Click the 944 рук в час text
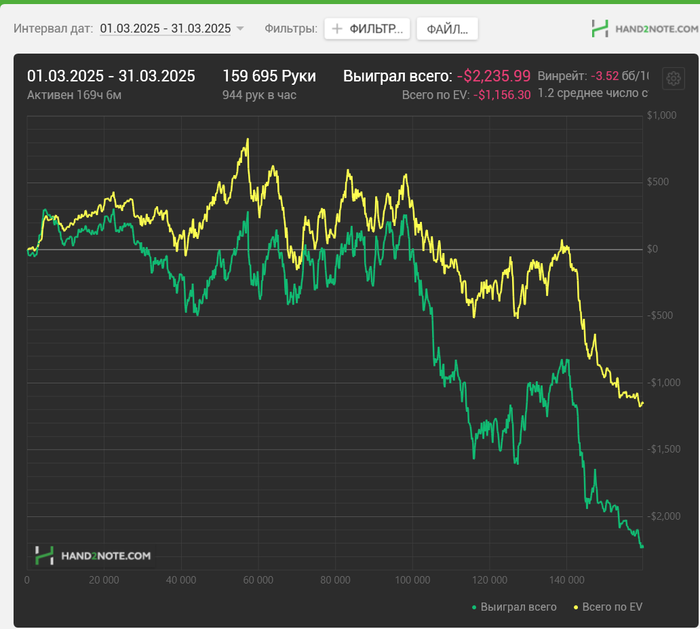Viewport: 700px width, 629px height. click(x=259, y=95)
